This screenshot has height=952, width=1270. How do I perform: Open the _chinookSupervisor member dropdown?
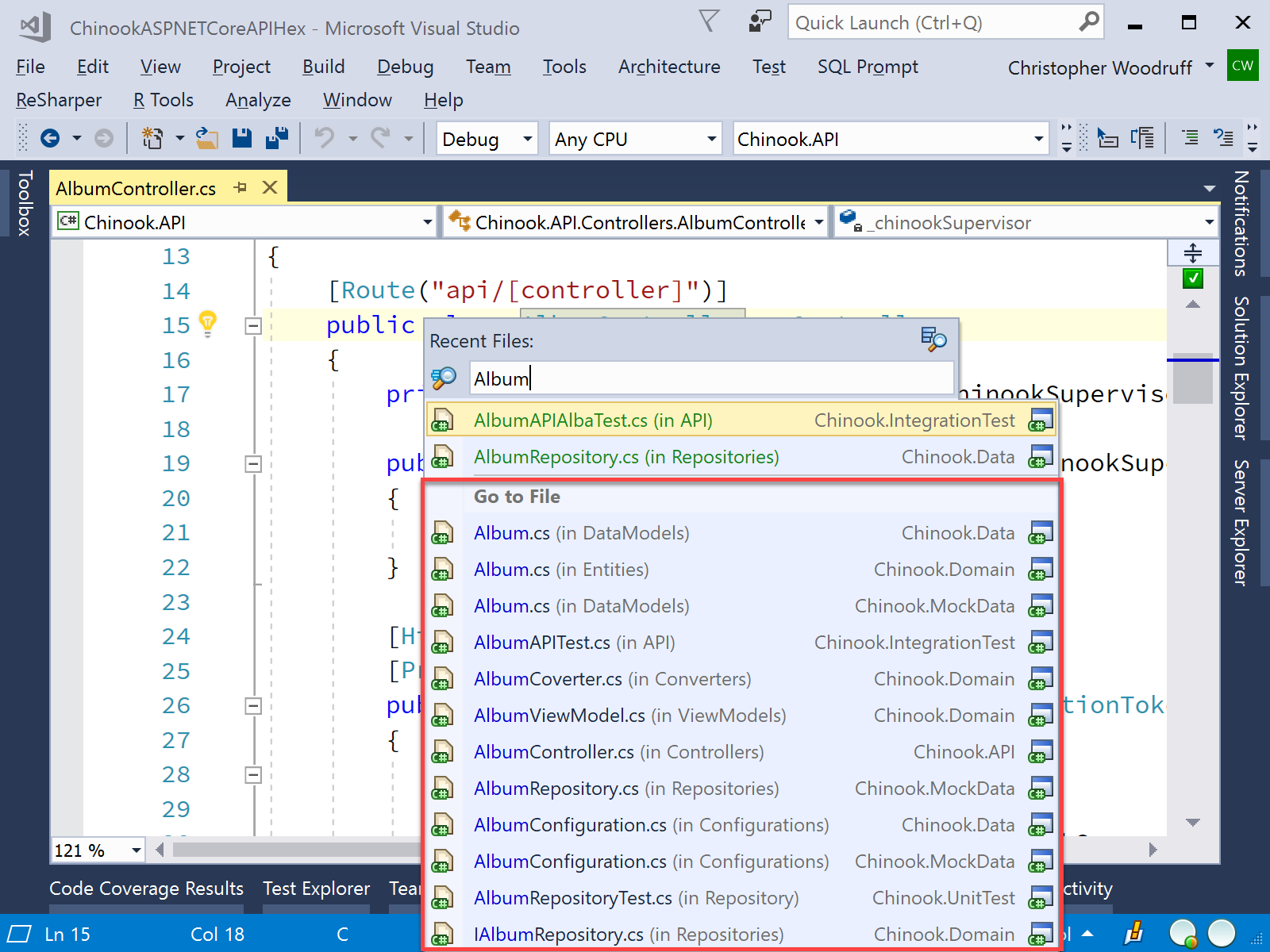coord(1026,222)
